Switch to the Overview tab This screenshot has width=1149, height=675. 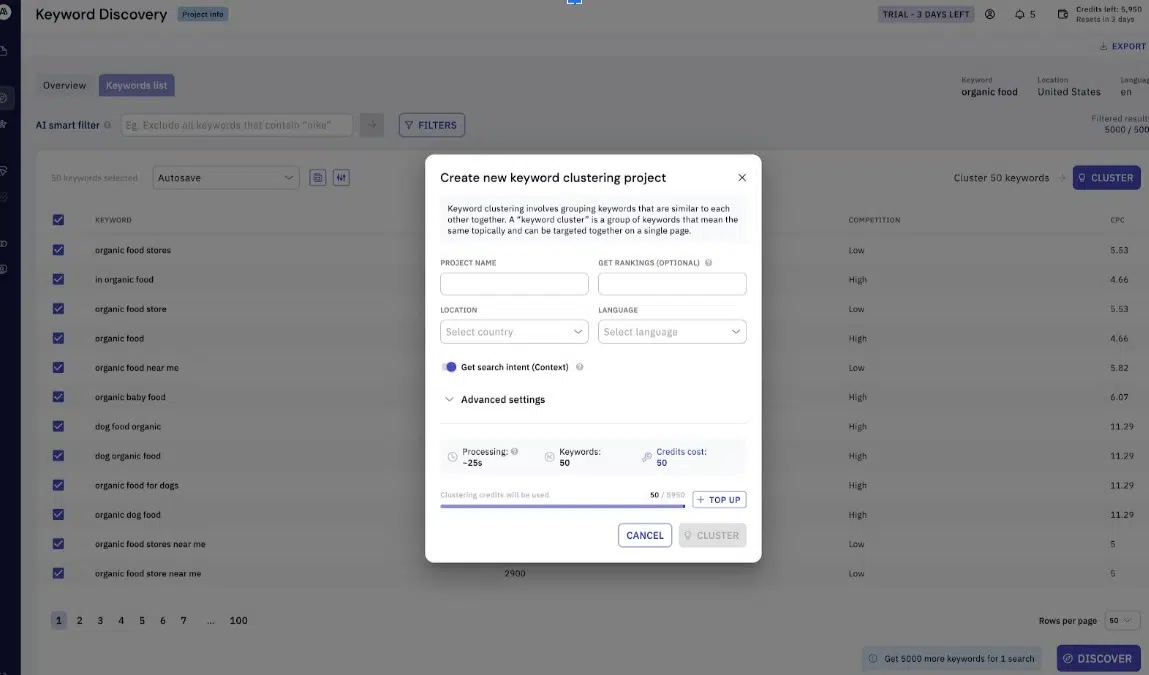tap(64, 85)
